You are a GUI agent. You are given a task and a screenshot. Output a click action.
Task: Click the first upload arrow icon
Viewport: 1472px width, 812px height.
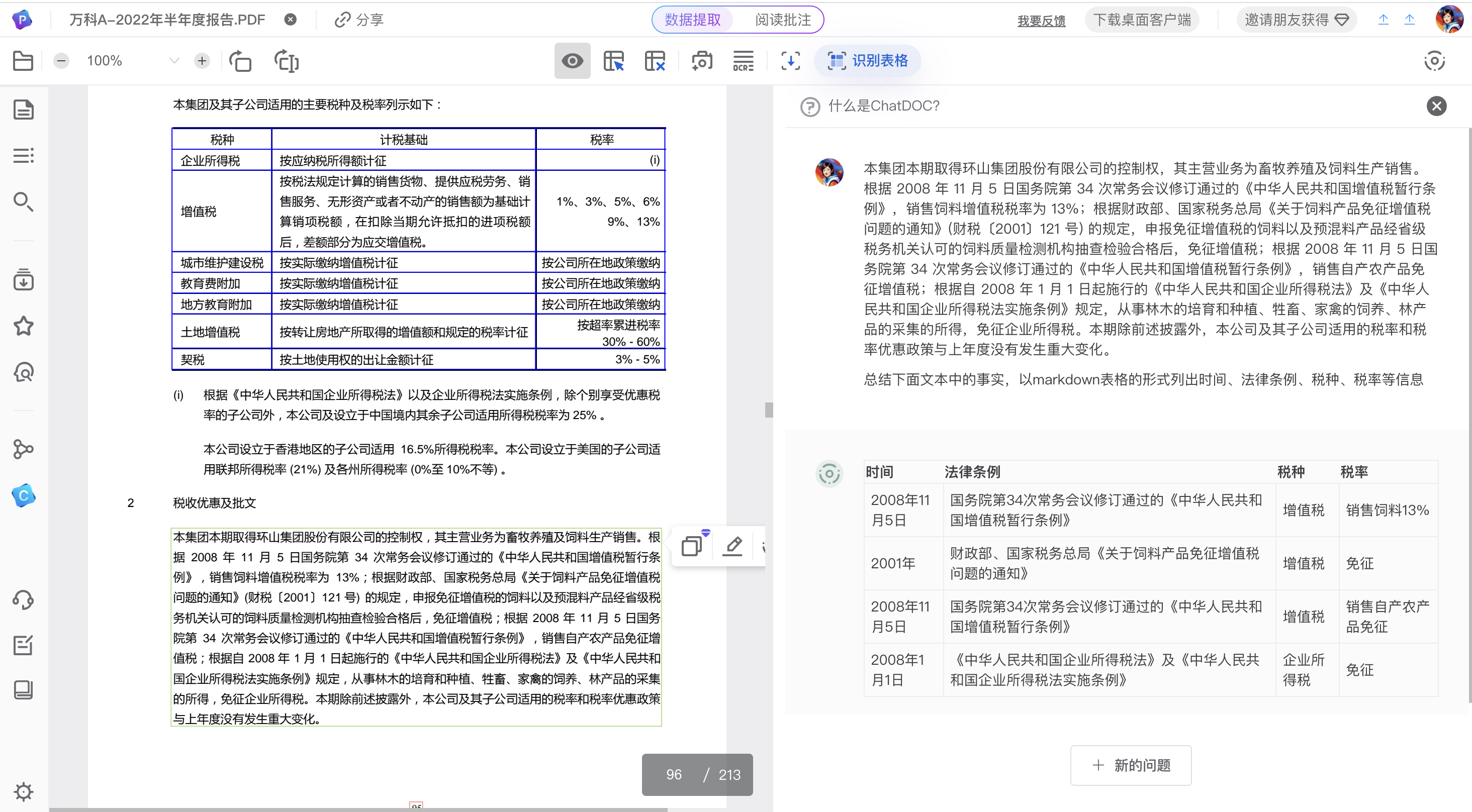1383,20
